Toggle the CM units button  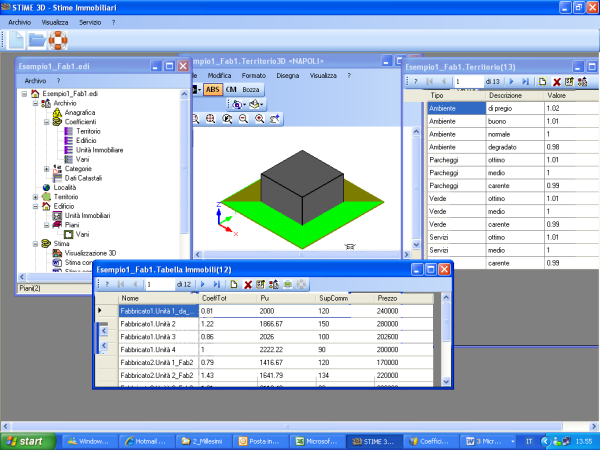(231, 89)
